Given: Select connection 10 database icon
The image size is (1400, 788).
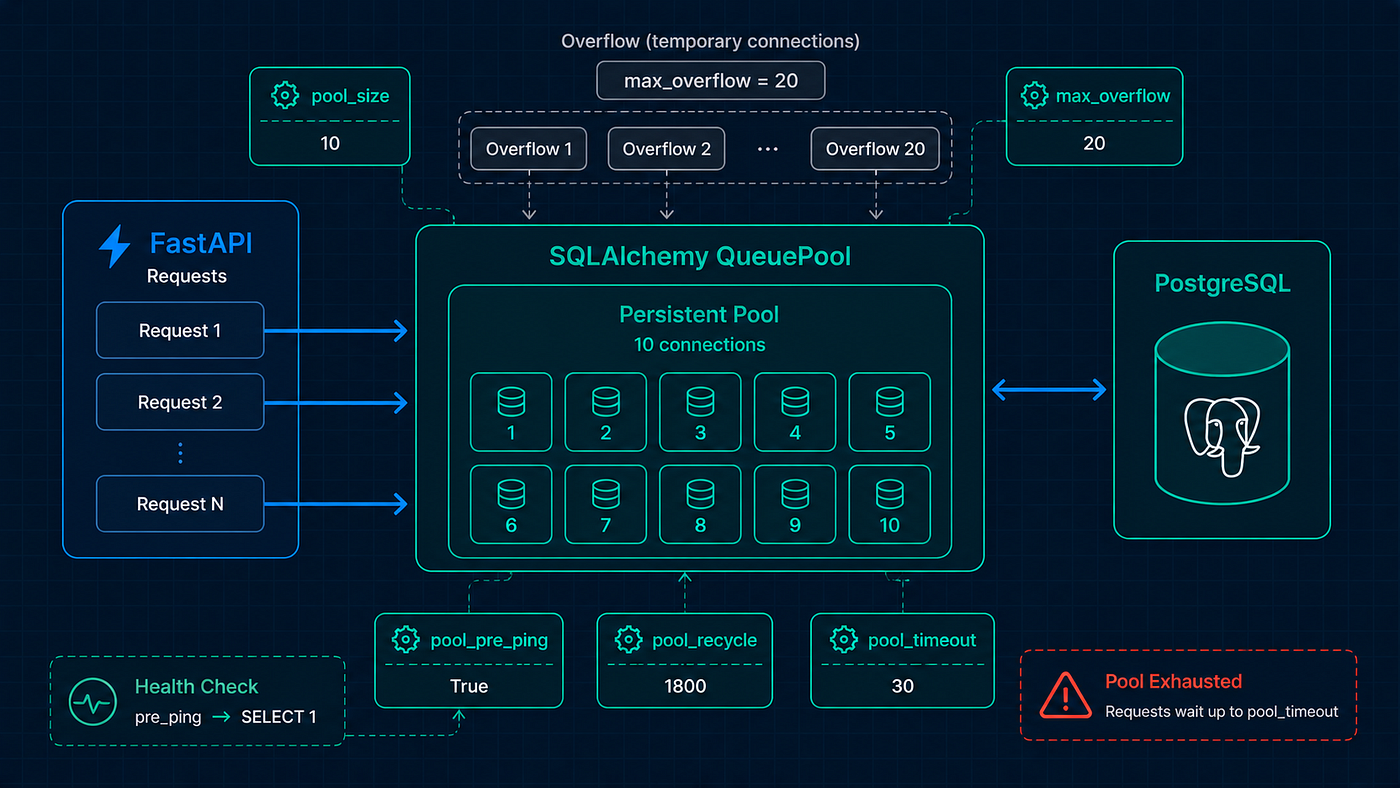Looking at the screenshot, I should click(x=890, y=494).
